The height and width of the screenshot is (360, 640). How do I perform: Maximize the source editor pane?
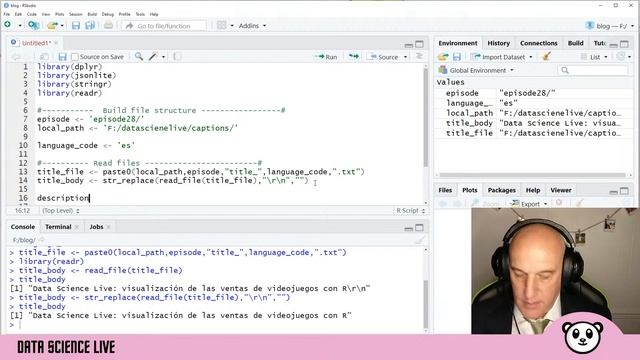click(x=419, y=44)
